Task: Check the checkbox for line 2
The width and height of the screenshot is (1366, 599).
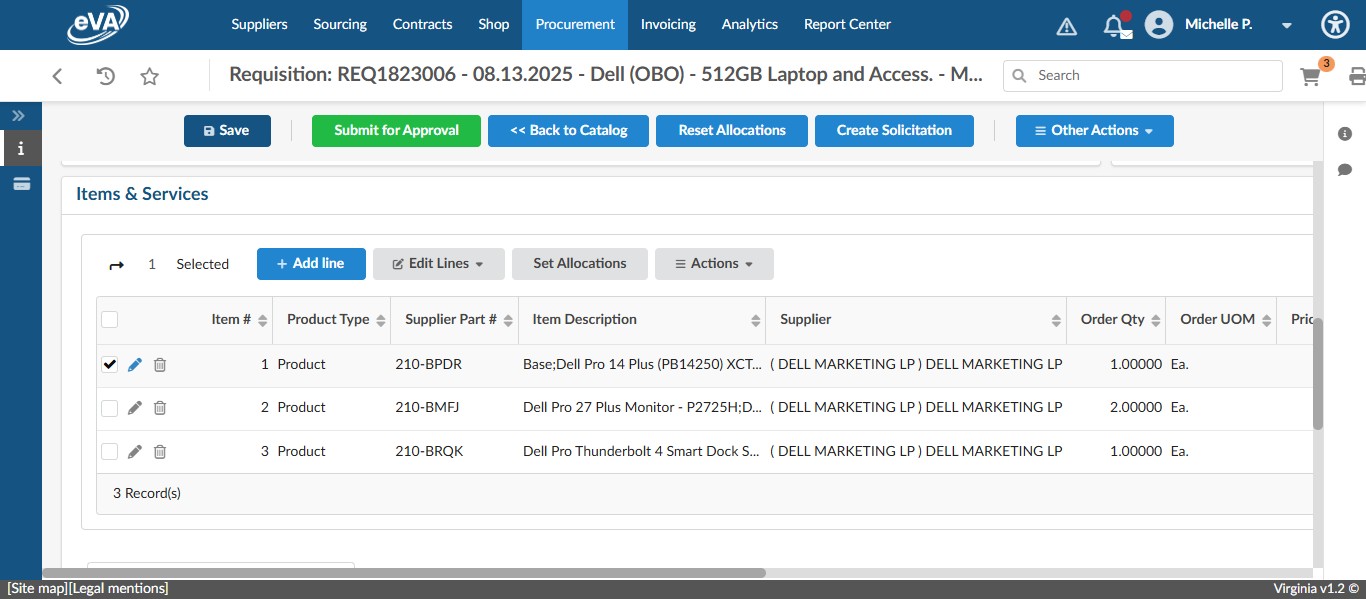Action: pyautogui.click(x=109, y=407)
